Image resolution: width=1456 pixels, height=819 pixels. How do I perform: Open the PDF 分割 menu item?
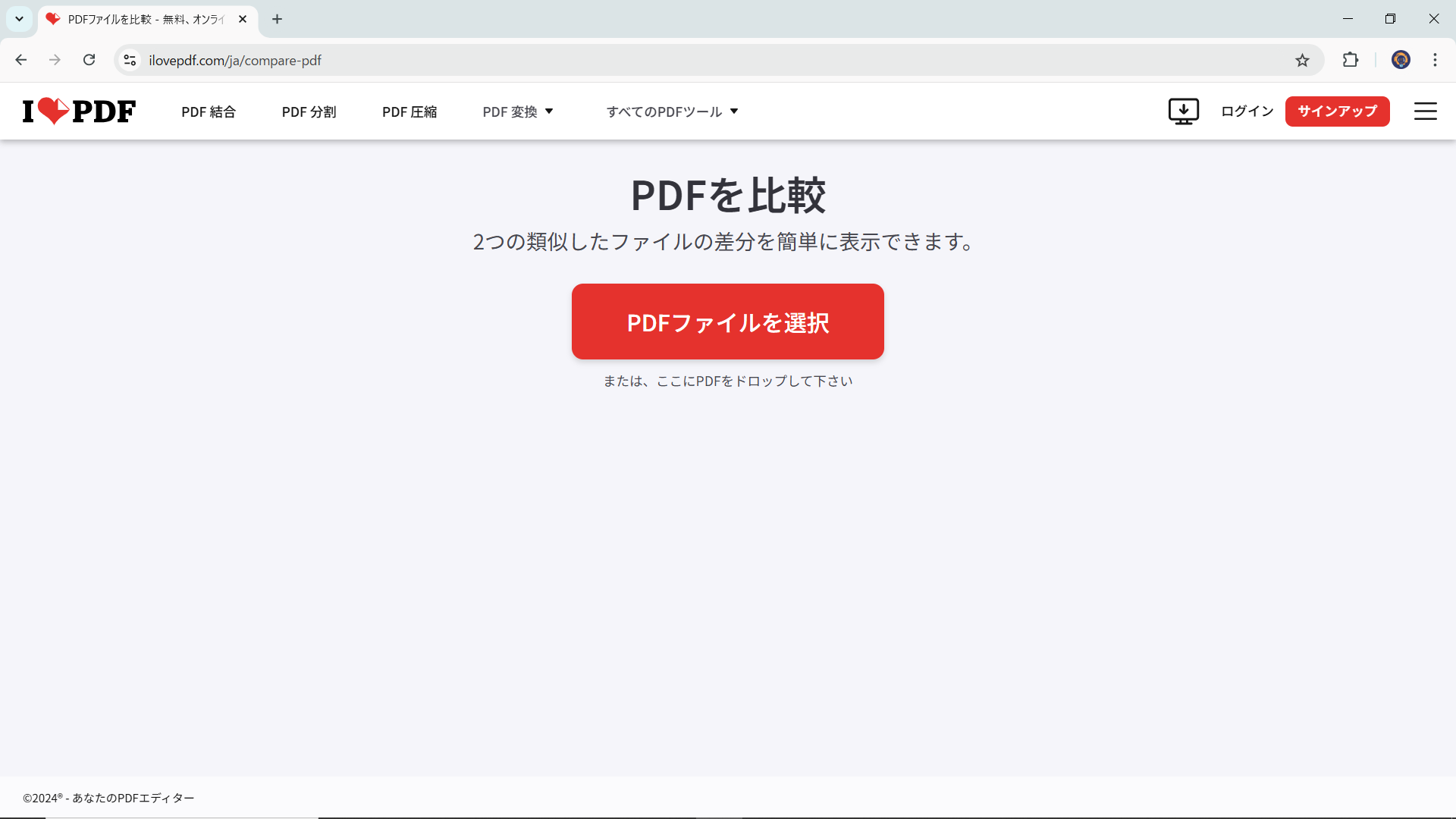point(309,111)
